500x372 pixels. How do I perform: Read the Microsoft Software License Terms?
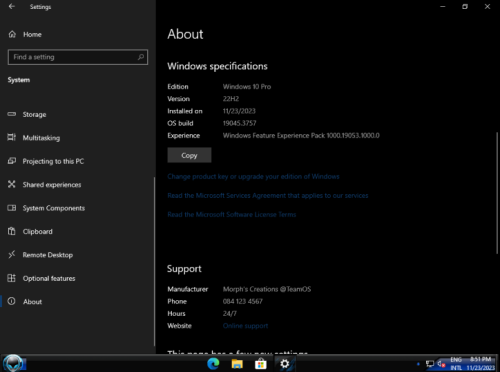tap(232, 214)
